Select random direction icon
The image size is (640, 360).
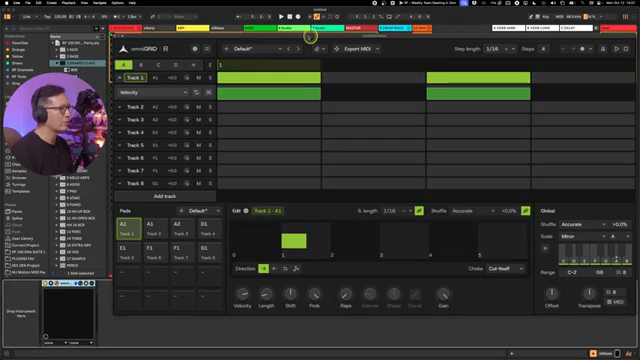[x=296, y=269]
